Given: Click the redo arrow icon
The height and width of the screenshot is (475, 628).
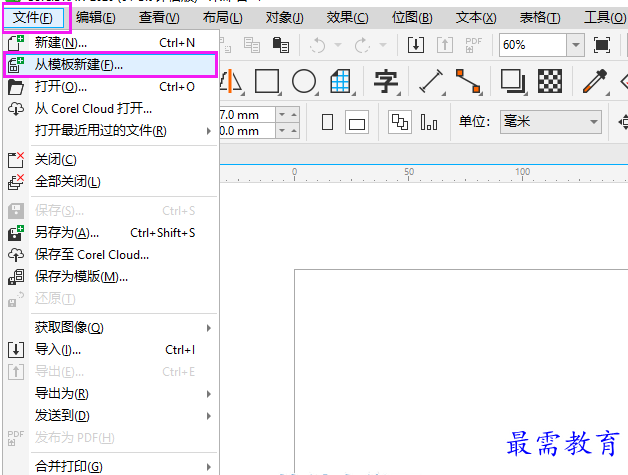Looking at the screenshot, I should click(362, 45).
